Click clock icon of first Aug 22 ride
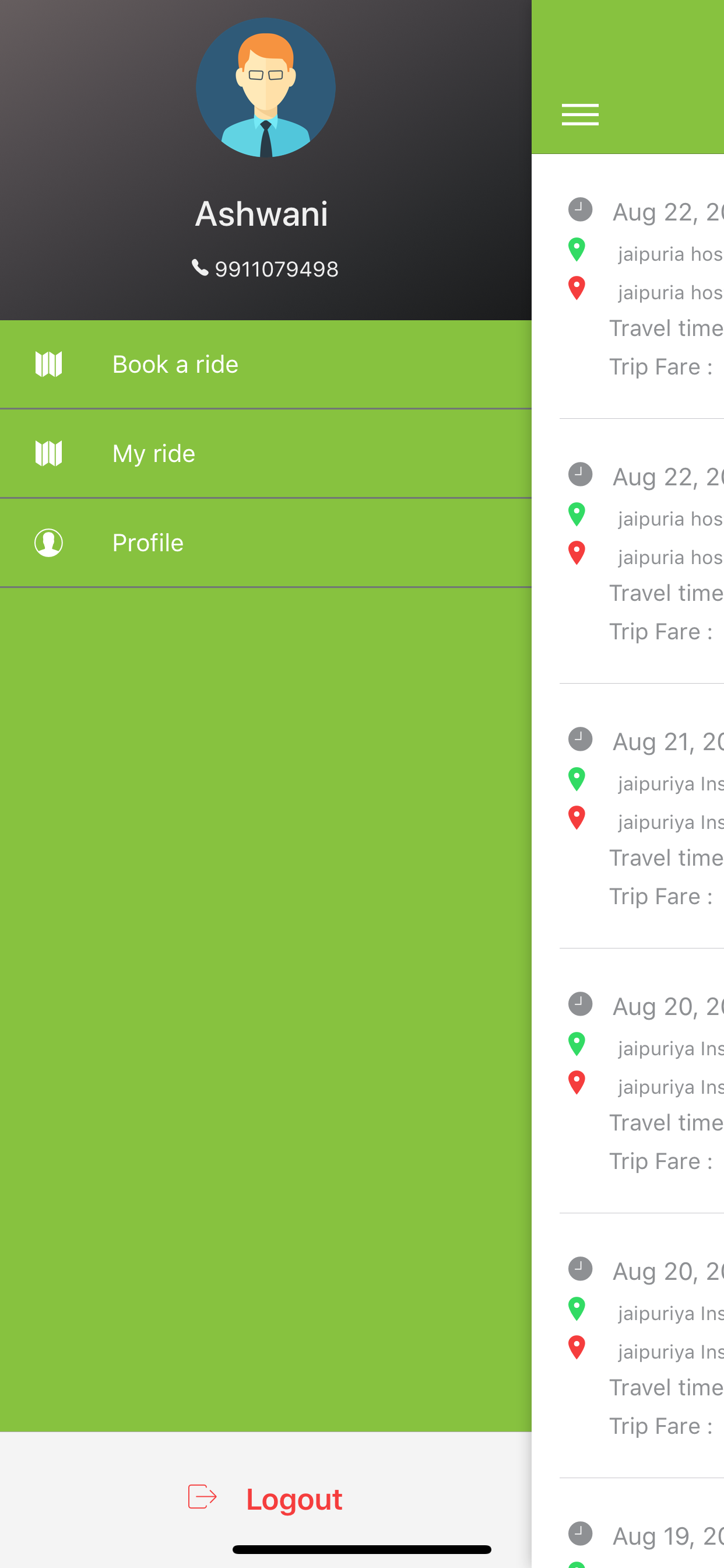Viewport: 724px width, 1568px height. (x=580, y=209)
